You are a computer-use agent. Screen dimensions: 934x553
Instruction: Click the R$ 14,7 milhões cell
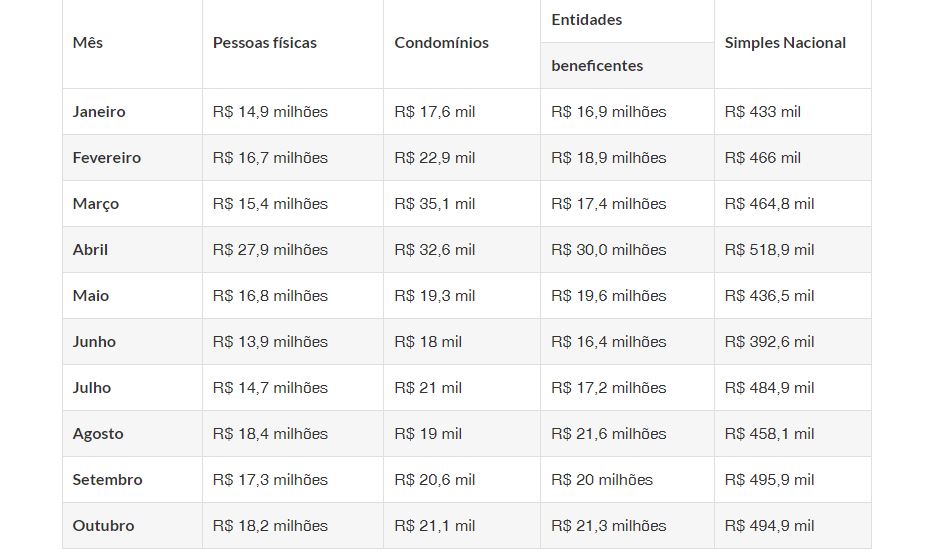coord(270,388)
